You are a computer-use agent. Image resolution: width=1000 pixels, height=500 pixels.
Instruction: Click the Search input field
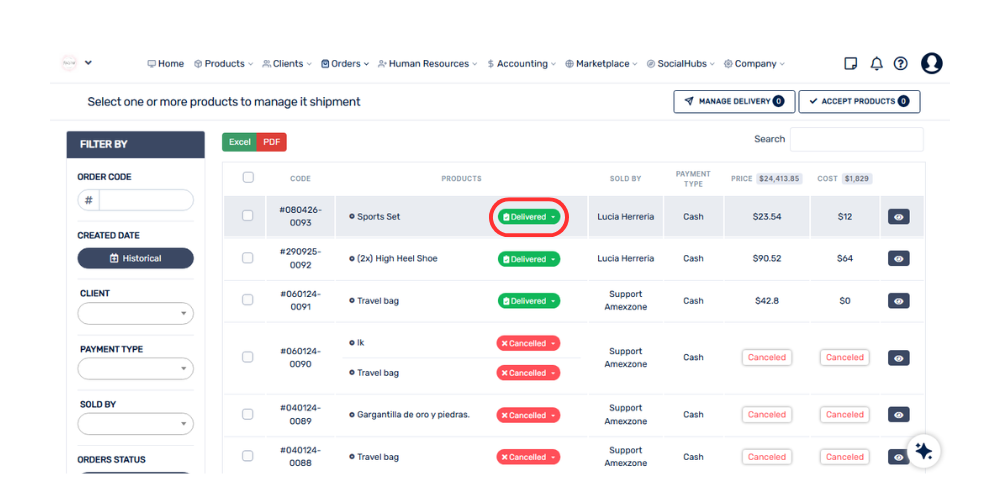[856, 140]
